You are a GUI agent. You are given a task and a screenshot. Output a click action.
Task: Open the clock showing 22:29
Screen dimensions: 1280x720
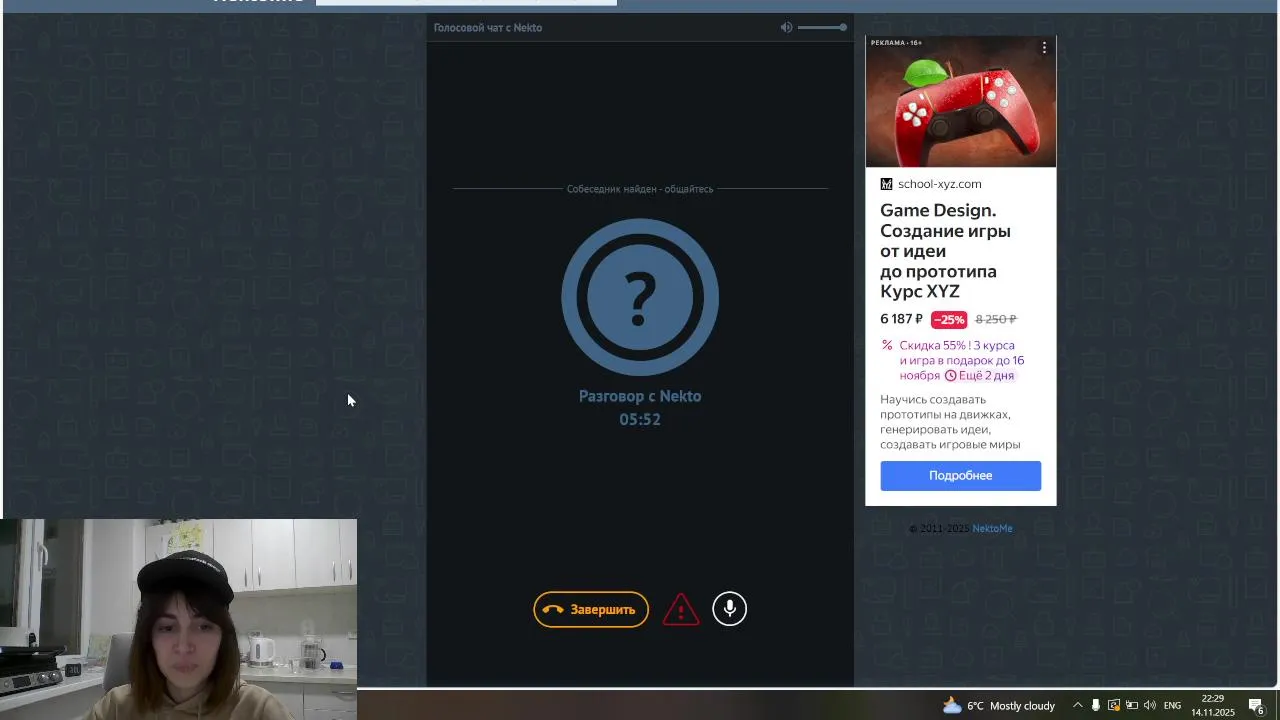1212,705
